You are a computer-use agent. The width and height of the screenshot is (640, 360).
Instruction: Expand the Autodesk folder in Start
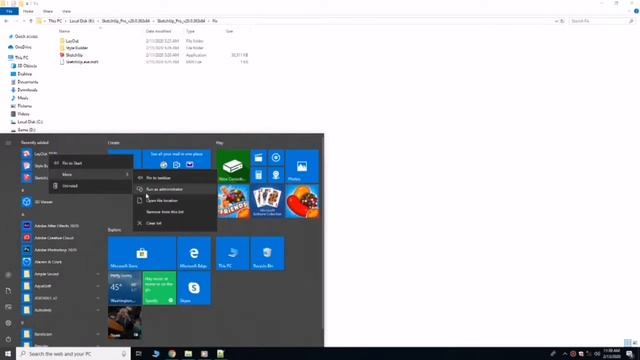[x=61, y=310]
